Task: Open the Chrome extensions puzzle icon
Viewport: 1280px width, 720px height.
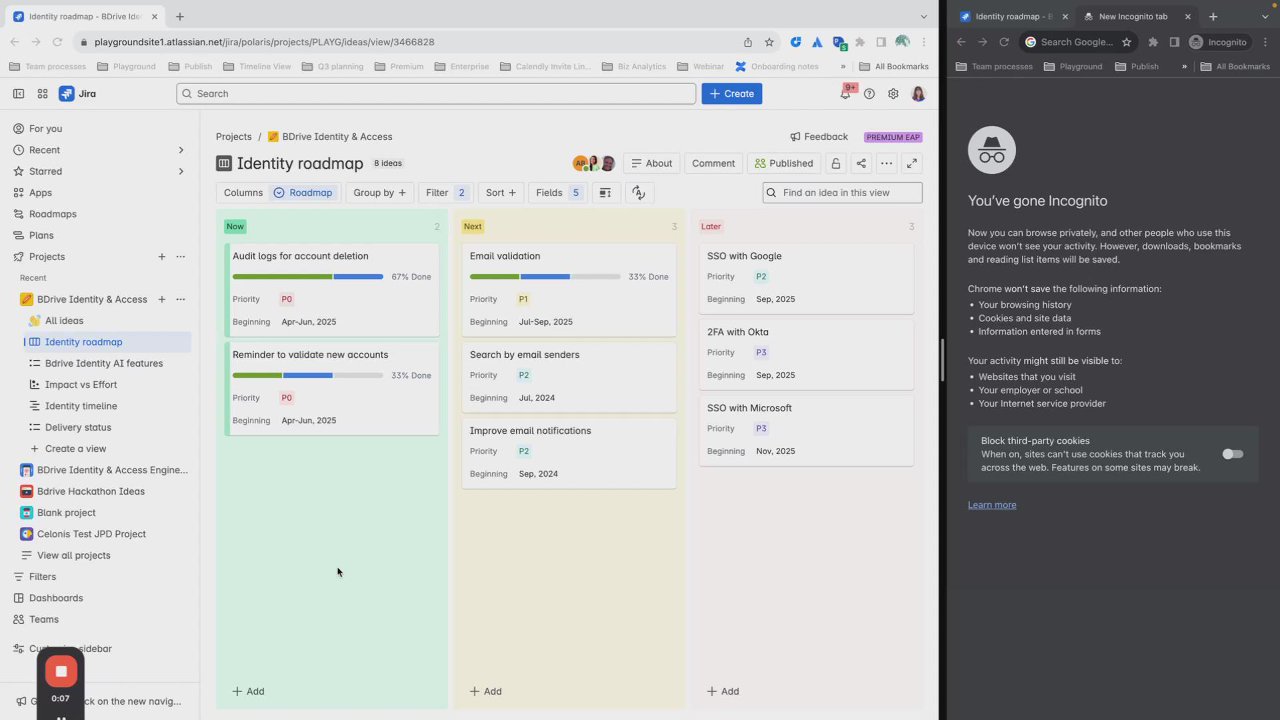Action: (x=859, y=42)
